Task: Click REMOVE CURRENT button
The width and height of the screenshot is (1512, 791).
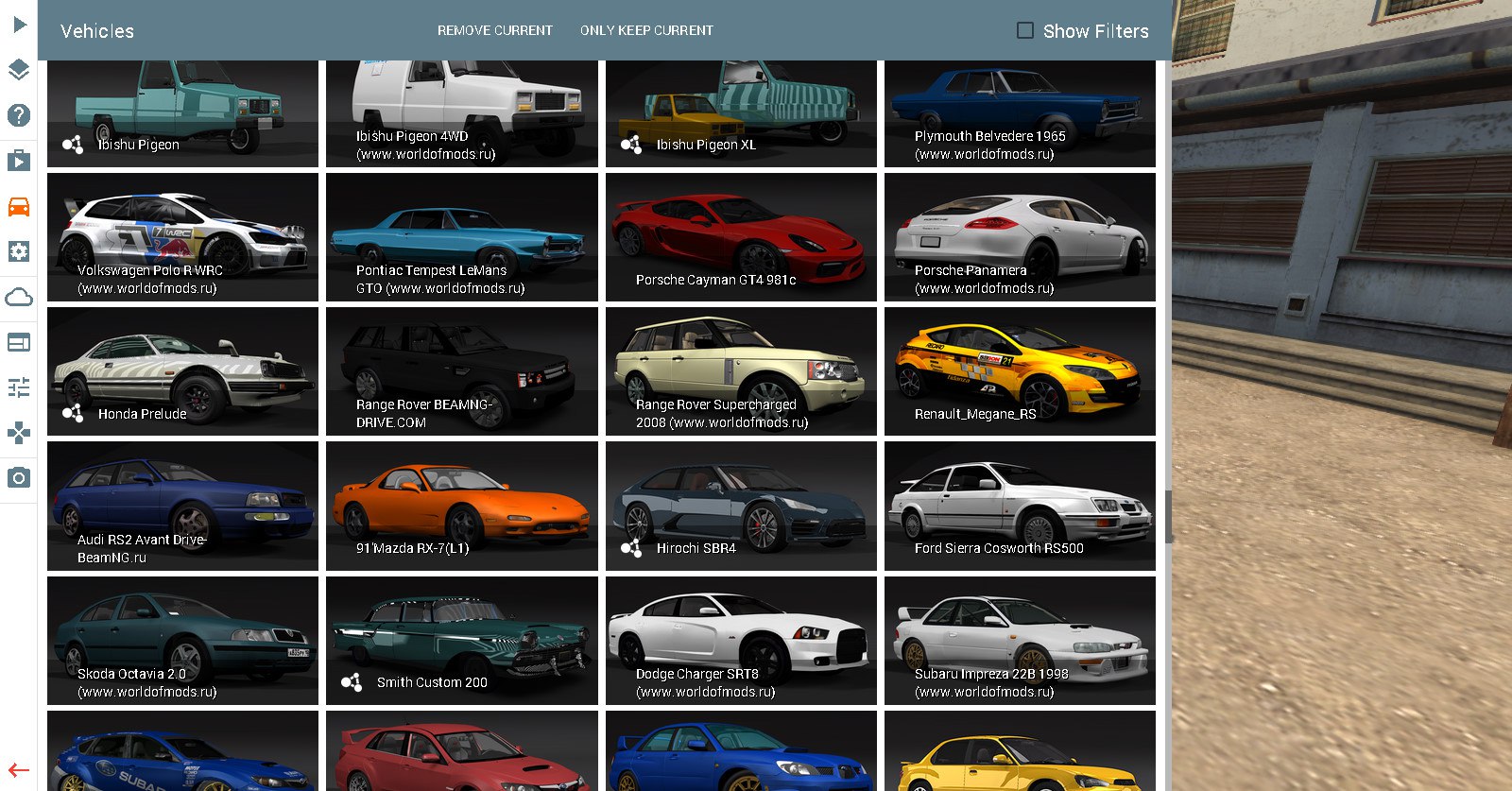Action: pyautogui.click(x=495, y=30)
